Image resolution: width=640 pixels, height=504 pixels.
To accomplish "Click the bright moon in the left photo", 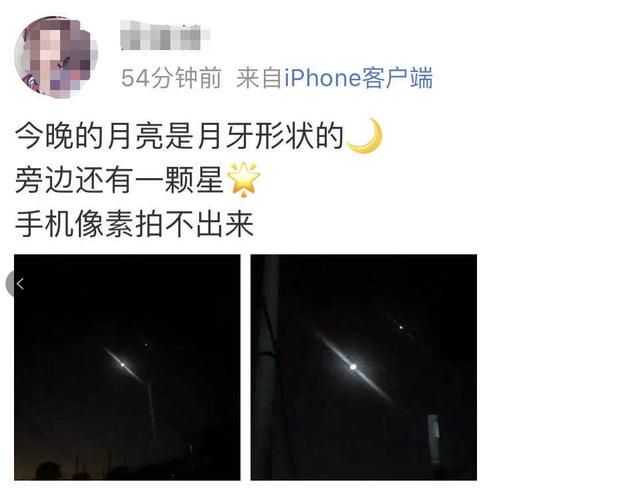I will pos(122,364).
